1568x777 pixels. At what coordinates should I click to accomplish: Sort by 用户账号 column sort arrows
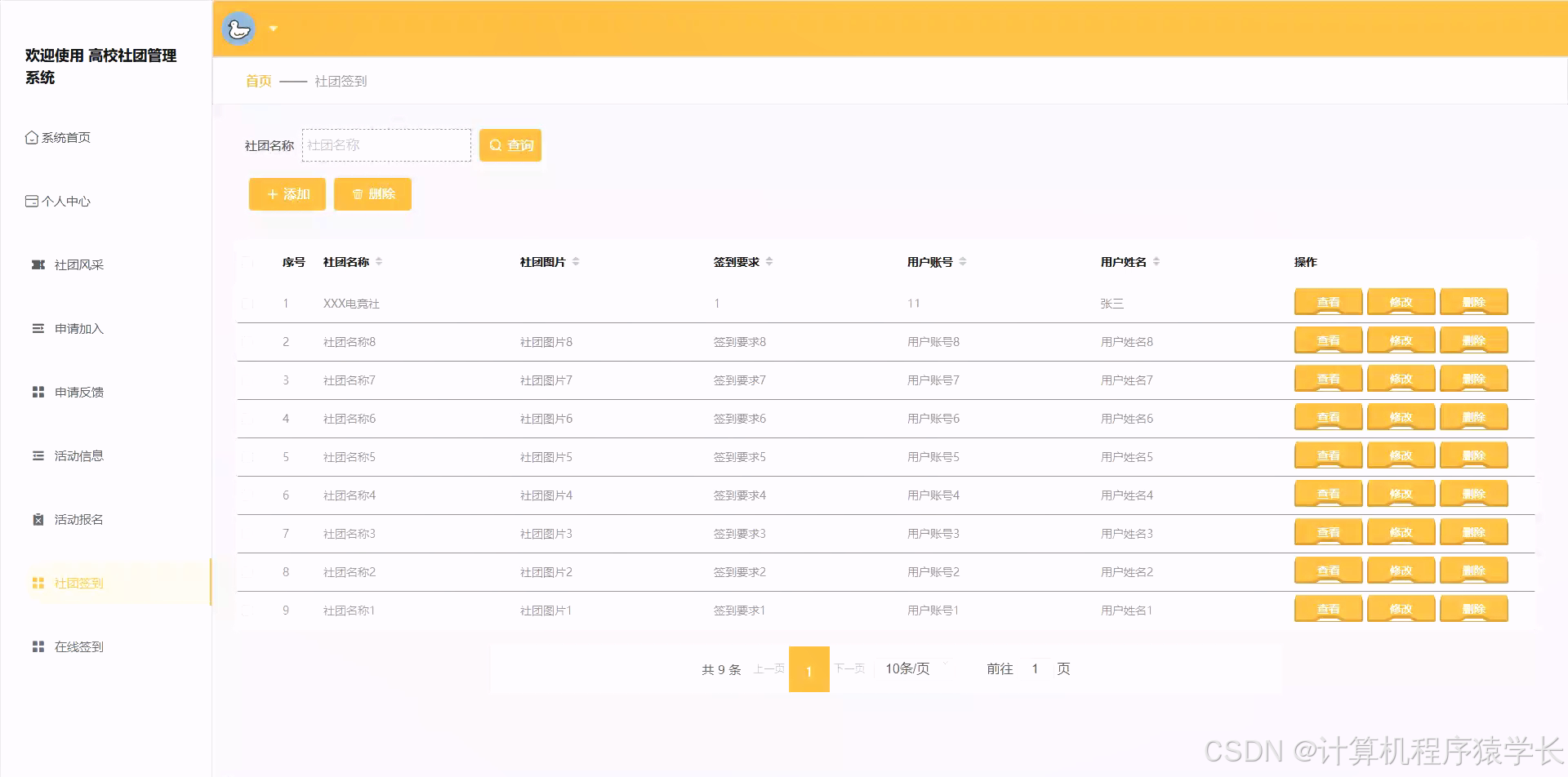point(963,262)
